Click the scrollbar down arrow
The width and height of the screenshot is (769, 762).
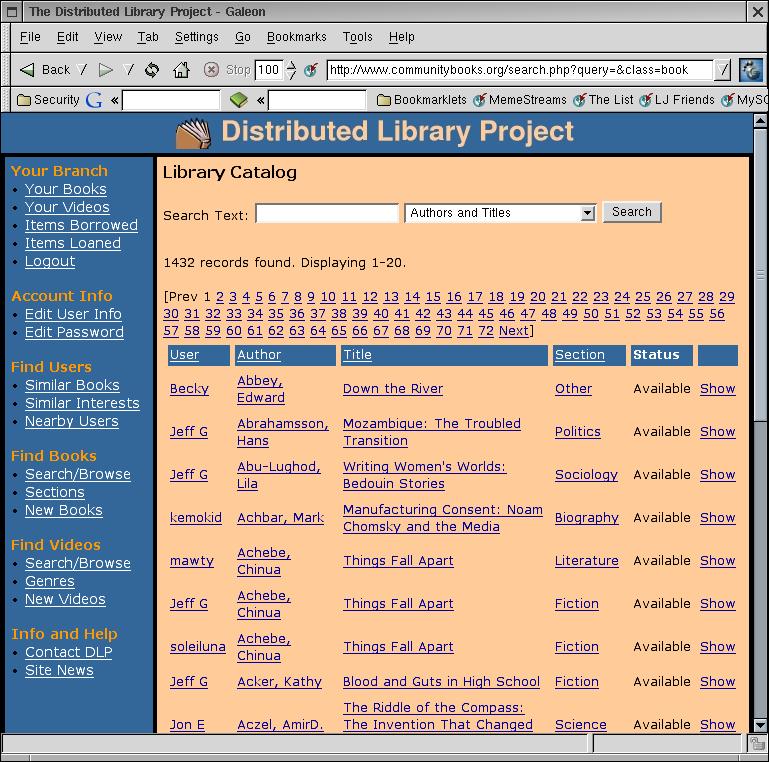[x=760, y=725]
